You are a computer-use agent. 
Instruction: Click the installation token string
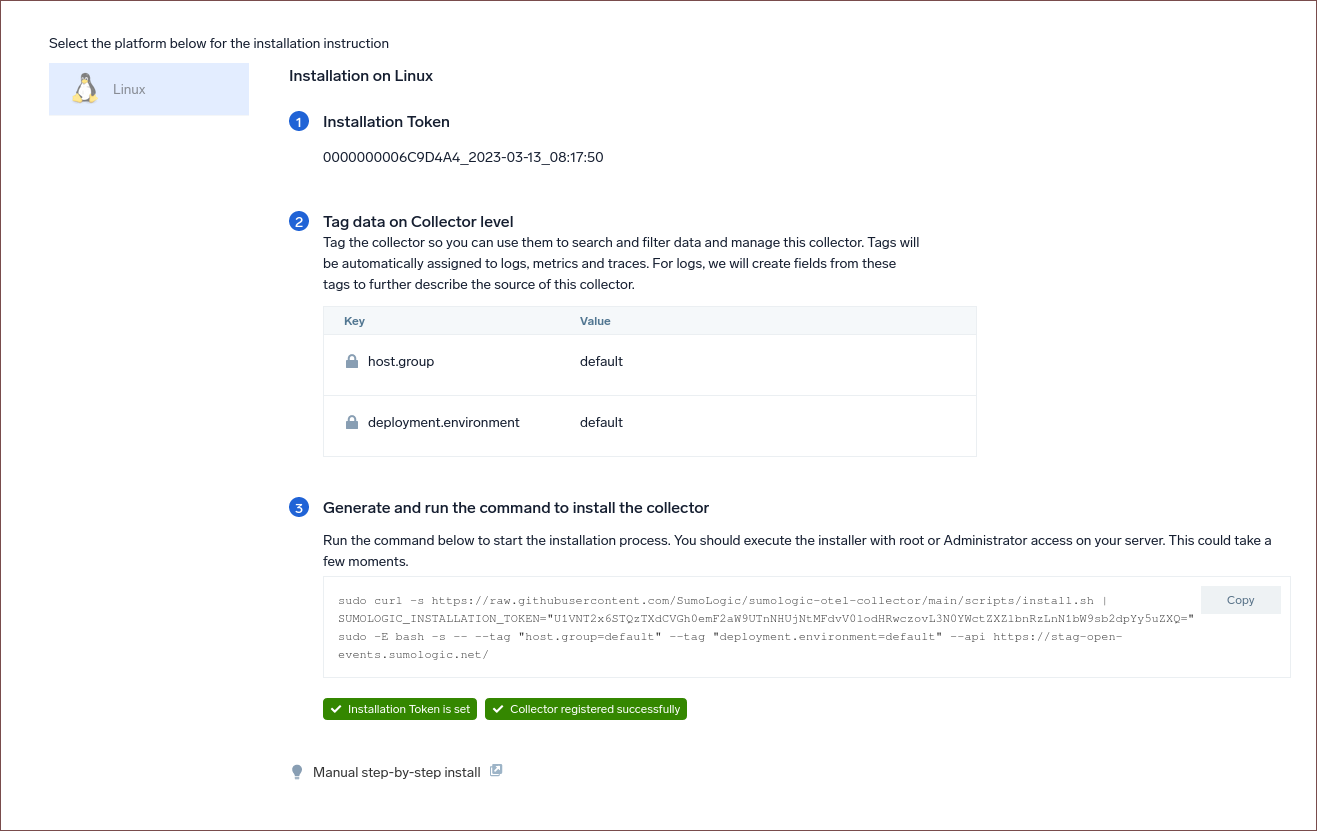463,157
